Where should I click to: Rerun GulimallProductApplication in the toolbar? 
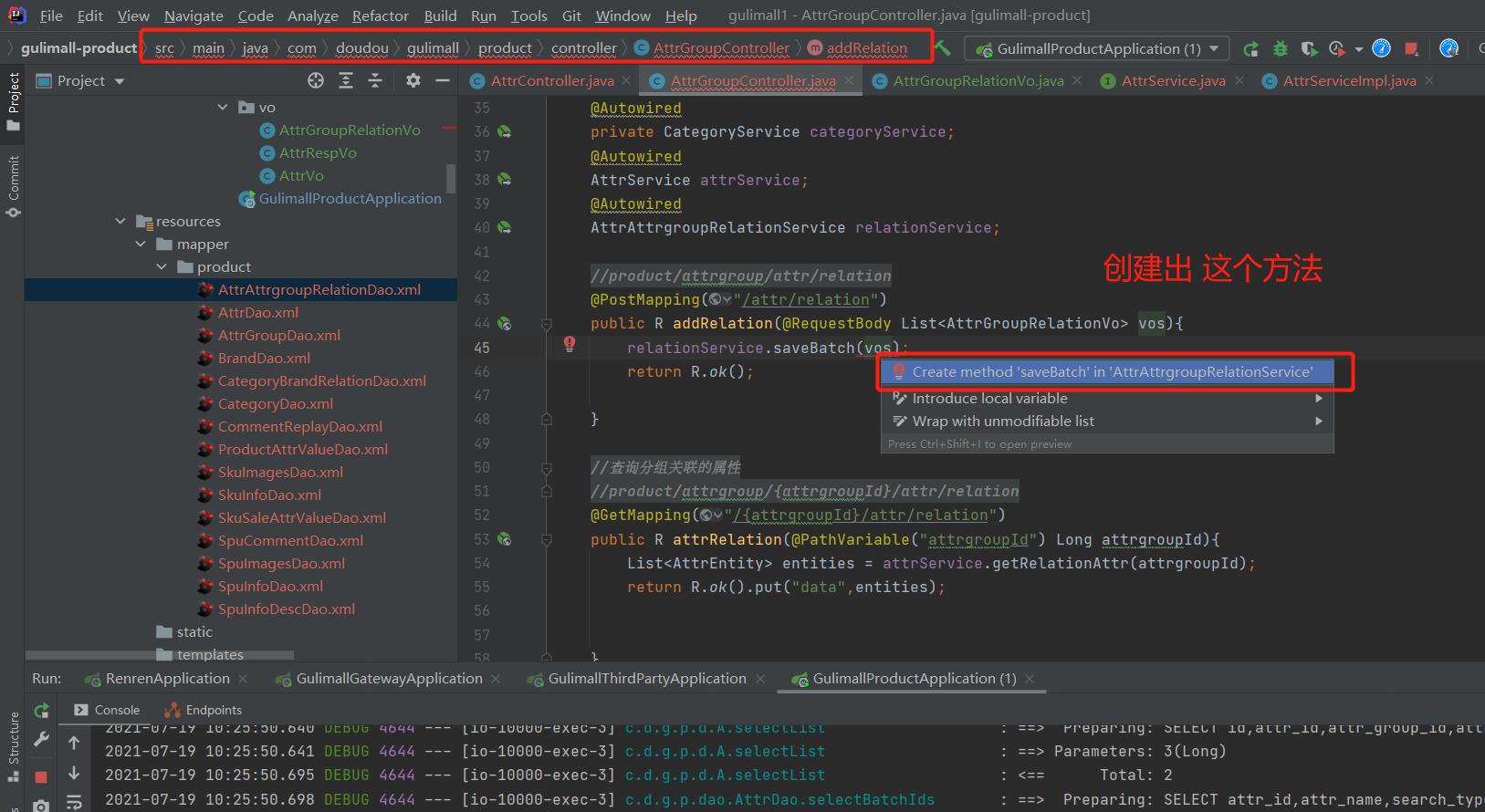click(x=1251, y=48)
